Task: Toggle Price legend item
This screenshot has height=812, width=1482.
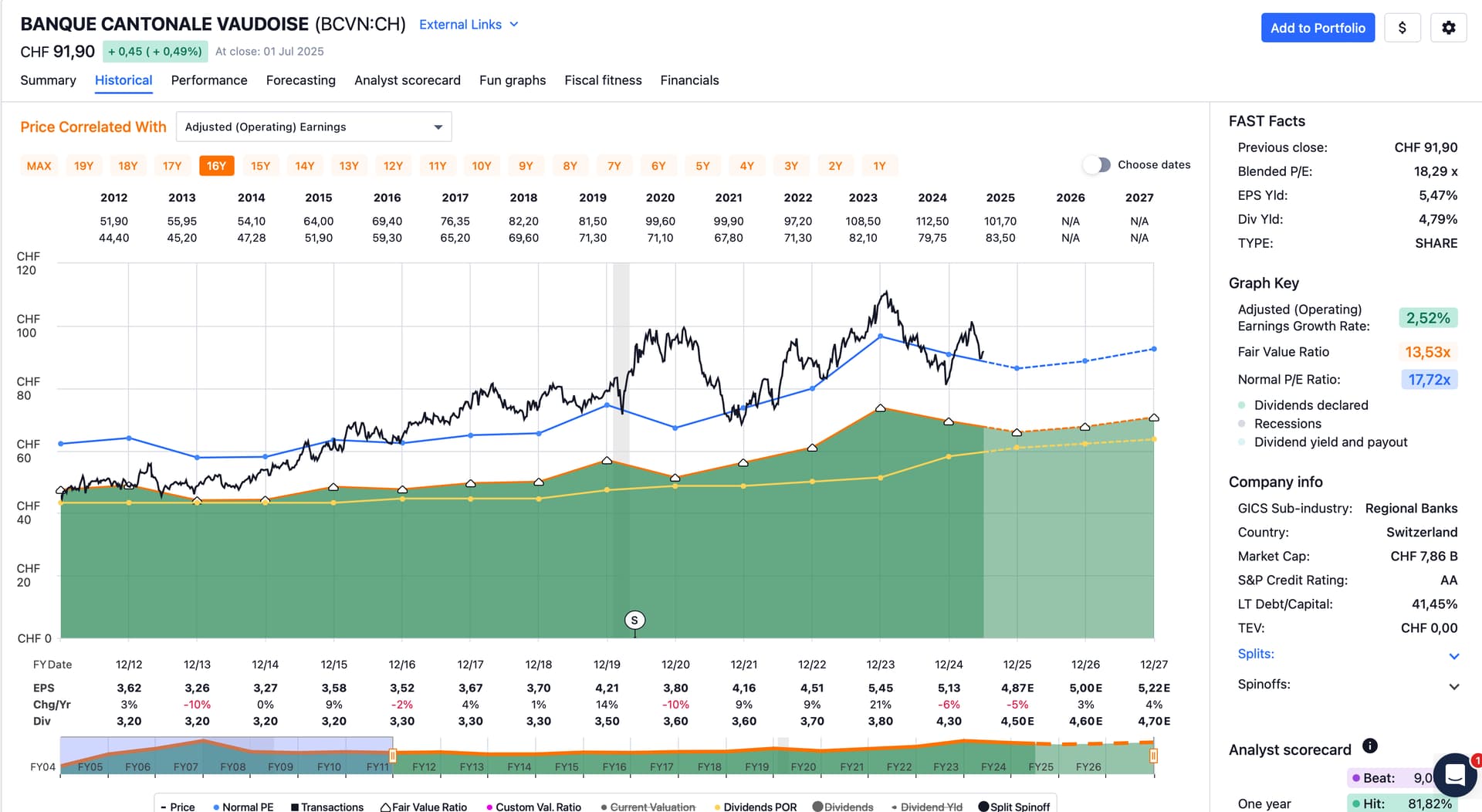Action: point(178,806)
